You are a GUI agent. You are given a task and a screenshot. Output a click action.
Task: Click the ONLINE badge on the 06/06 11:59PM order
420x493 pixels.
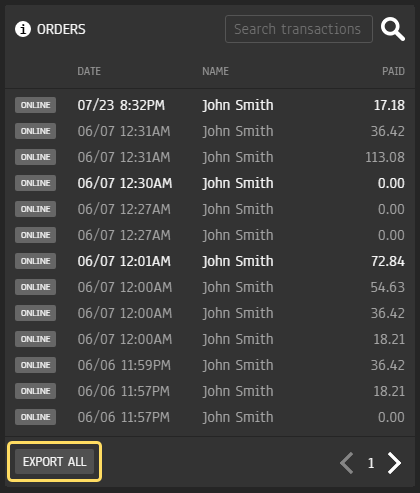coord(35,365)
